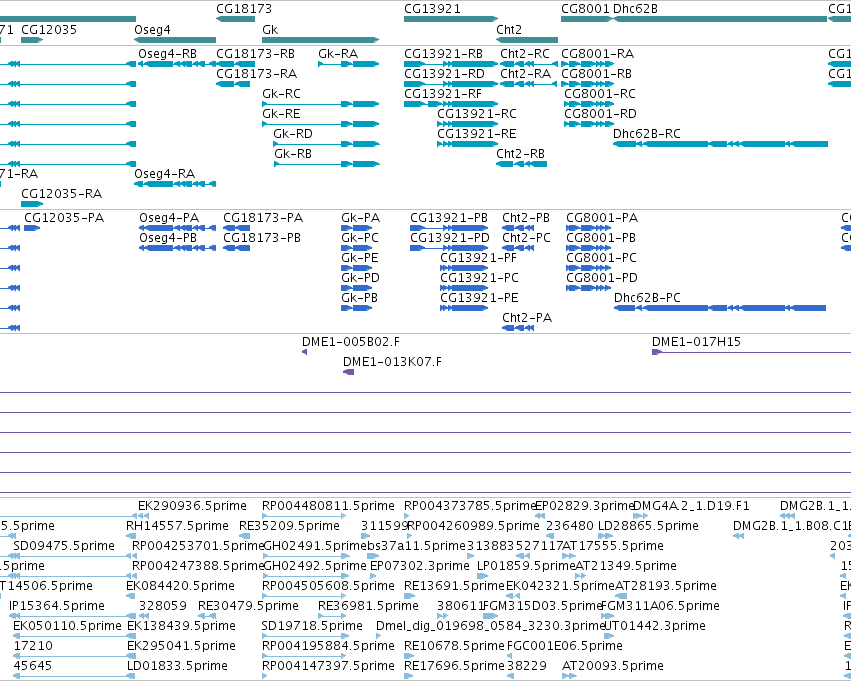Screen dimensions: 851x681
Task: Click EST AT20093.5prime
Action: (x=569, y=676)
